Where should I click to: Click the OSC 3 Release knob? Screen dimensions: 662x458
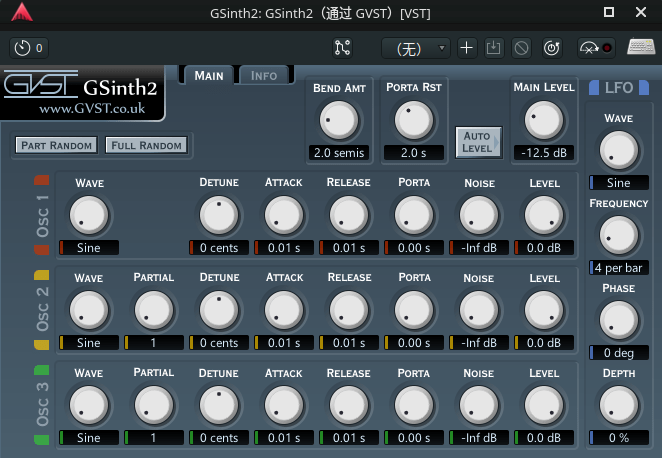(349, 405)
